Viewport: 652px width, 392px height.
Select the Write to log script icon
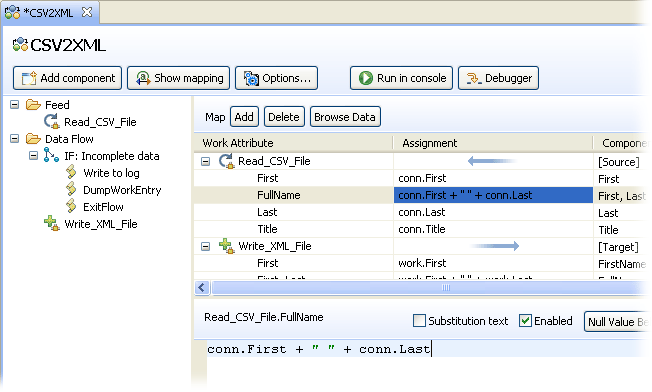click(x=71, y=172)
